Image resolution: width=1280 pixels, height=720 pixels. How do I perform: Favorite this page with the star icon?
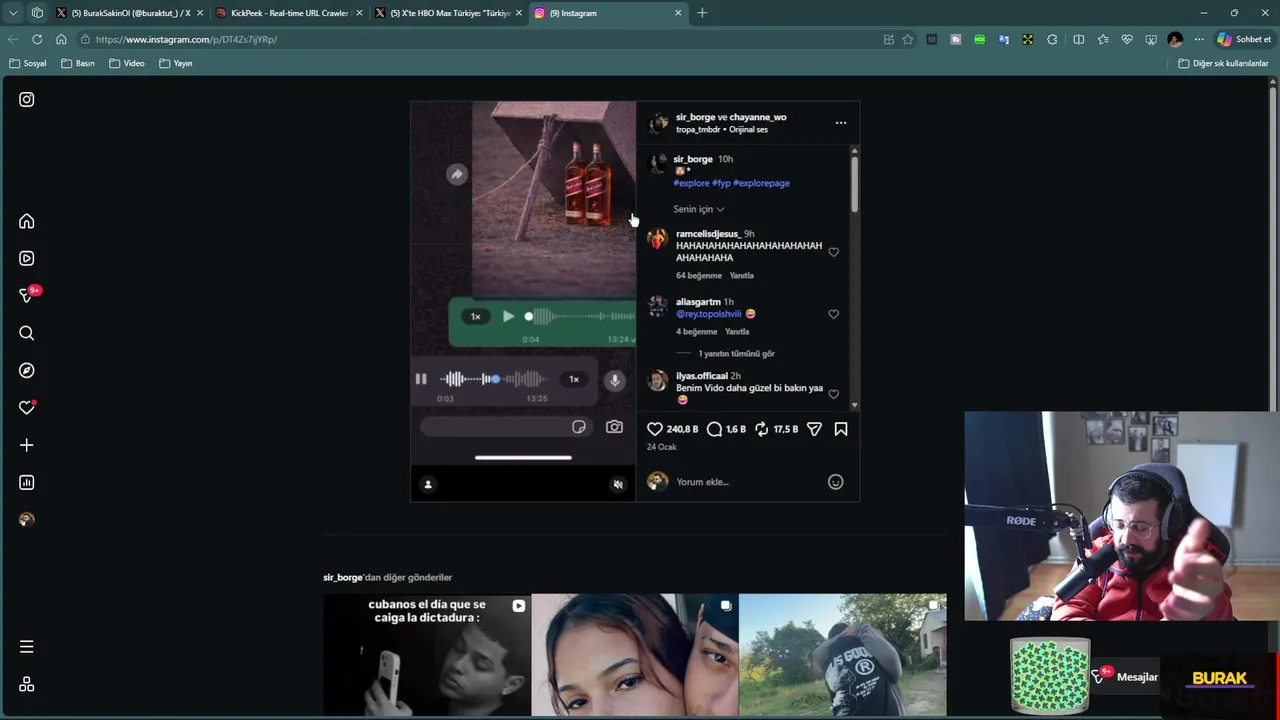[908, 39]
